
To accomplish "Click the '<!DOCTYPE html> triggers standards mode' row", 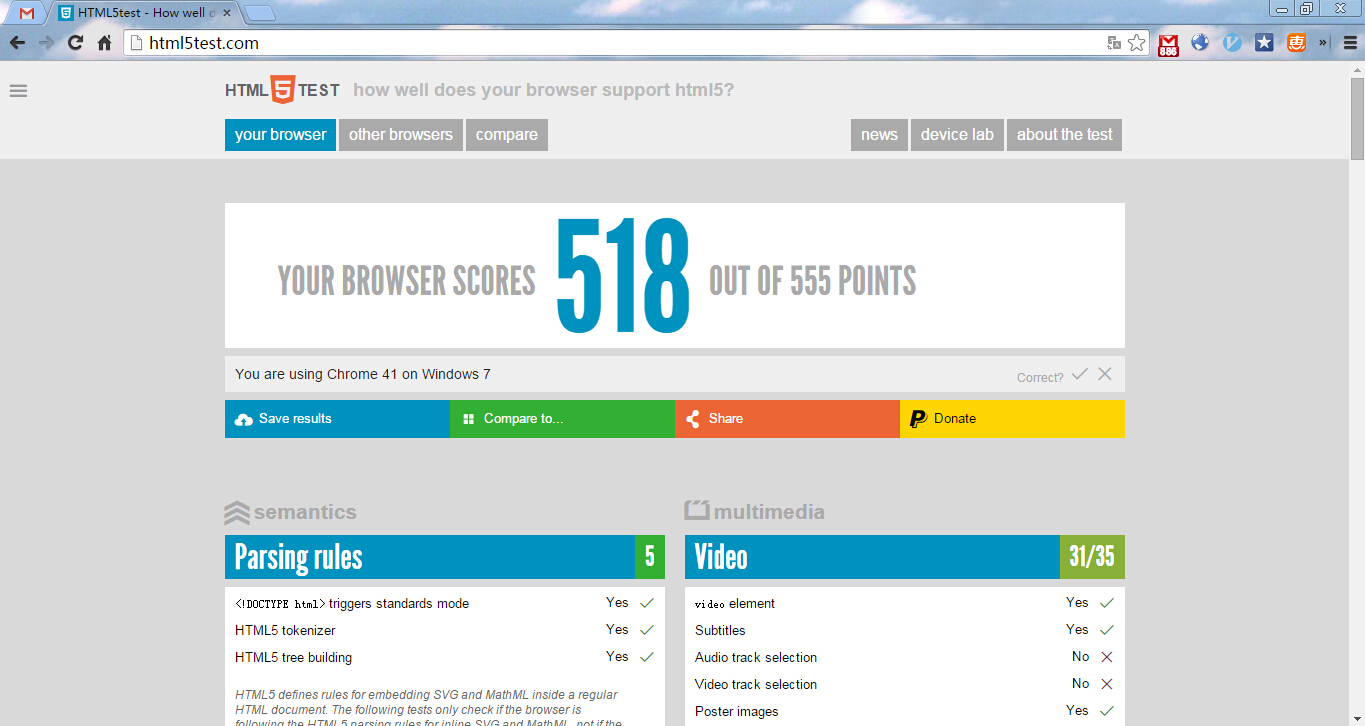I will click(x=445, y=603).
